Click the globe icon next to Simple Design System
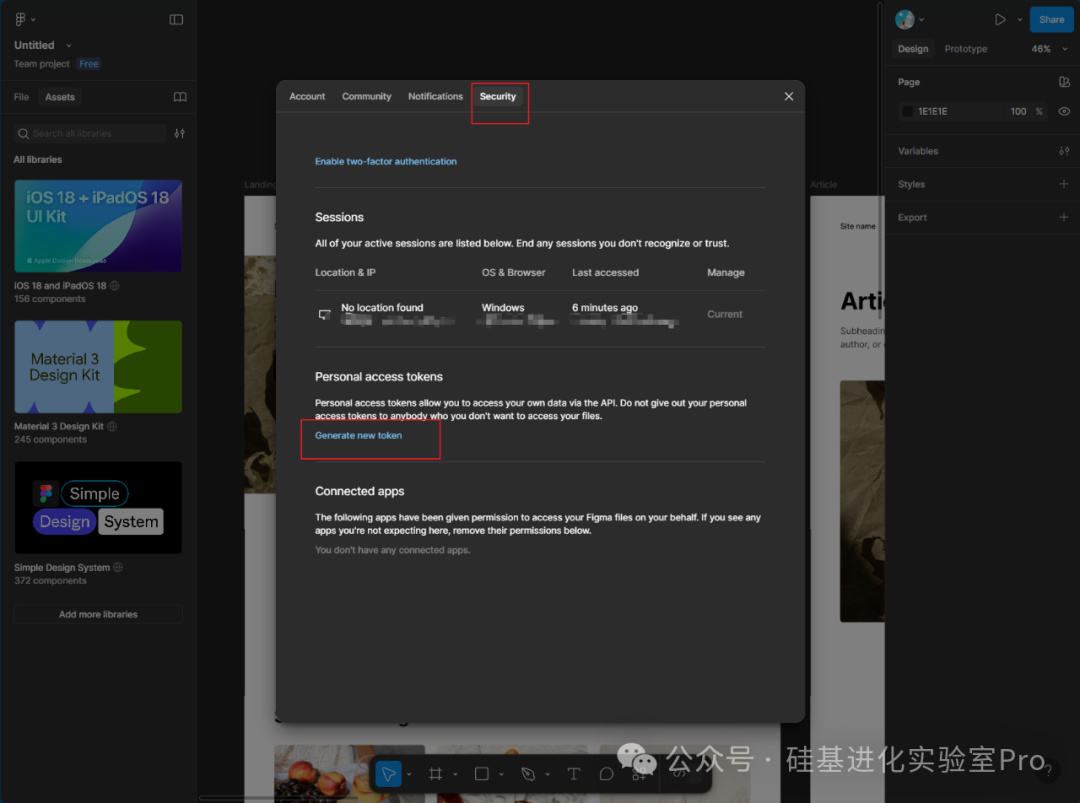The height and width of the screenshot is (803, 1080). pyautogui.click(x=118, y=567)
